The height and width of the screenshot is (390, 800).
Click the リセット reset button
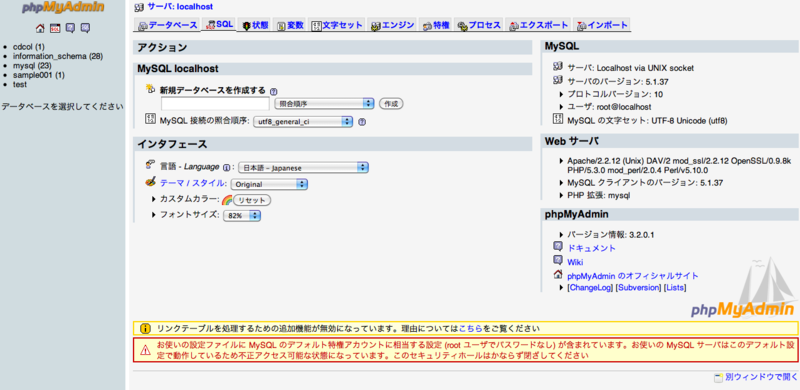[252, 200]
